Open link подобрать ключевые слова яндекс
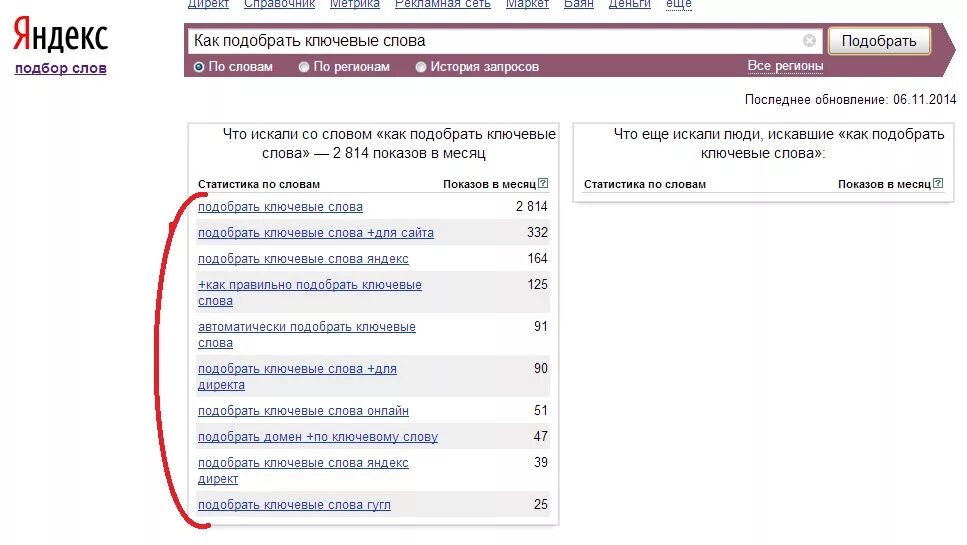Viewport: 967px width, 545px height. (x=303, y=258)
